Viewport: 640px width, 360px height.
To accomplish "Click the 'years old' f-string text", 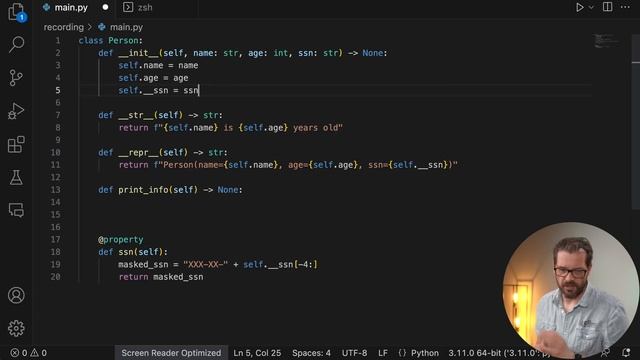I will pyautogui.click(x=315, y=128).
